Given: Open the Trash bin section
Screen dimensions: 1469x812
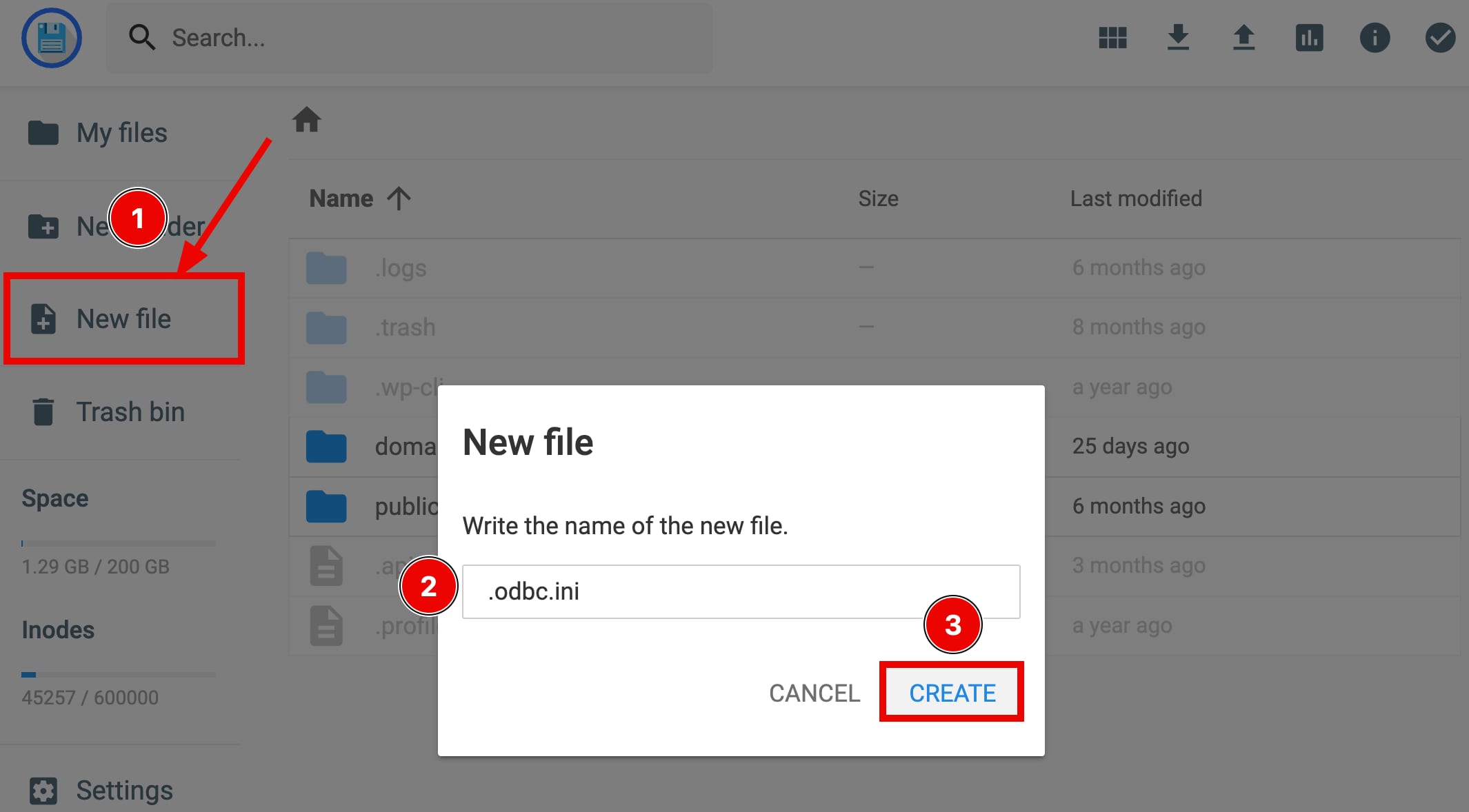Looking at the screenshot, I should click(130, 412).
